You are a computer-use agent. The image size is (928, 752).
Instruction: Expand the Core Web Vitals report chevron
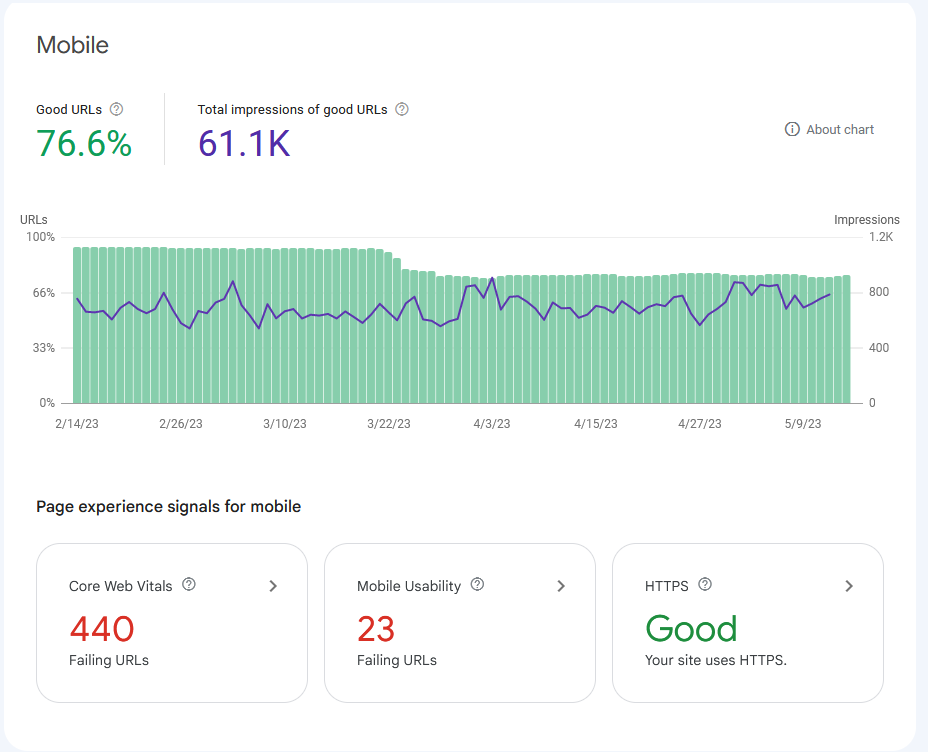273,586
